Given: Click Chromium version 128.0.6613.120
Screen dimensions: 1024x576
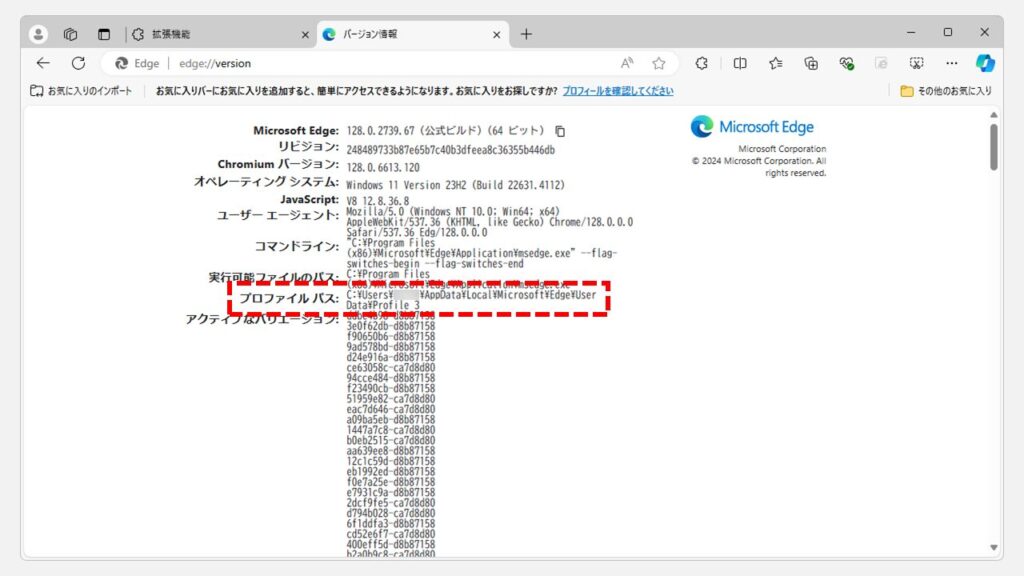Looking at the screenshot, I should tap(383, 168).
